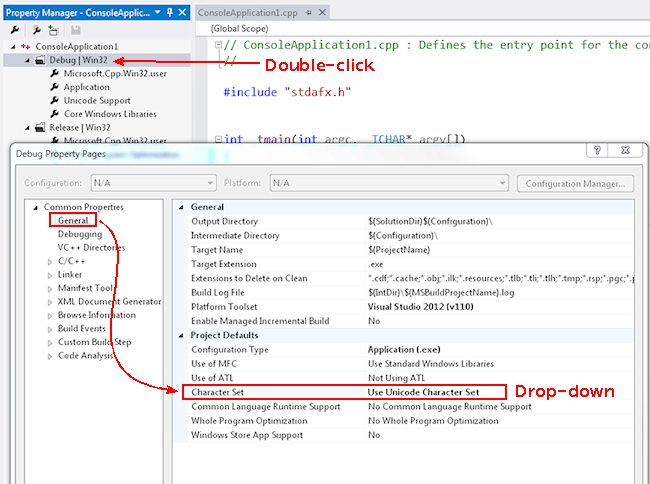
Task: Click wrench icon beside Application sheet
Action: (x=55, y=87)
